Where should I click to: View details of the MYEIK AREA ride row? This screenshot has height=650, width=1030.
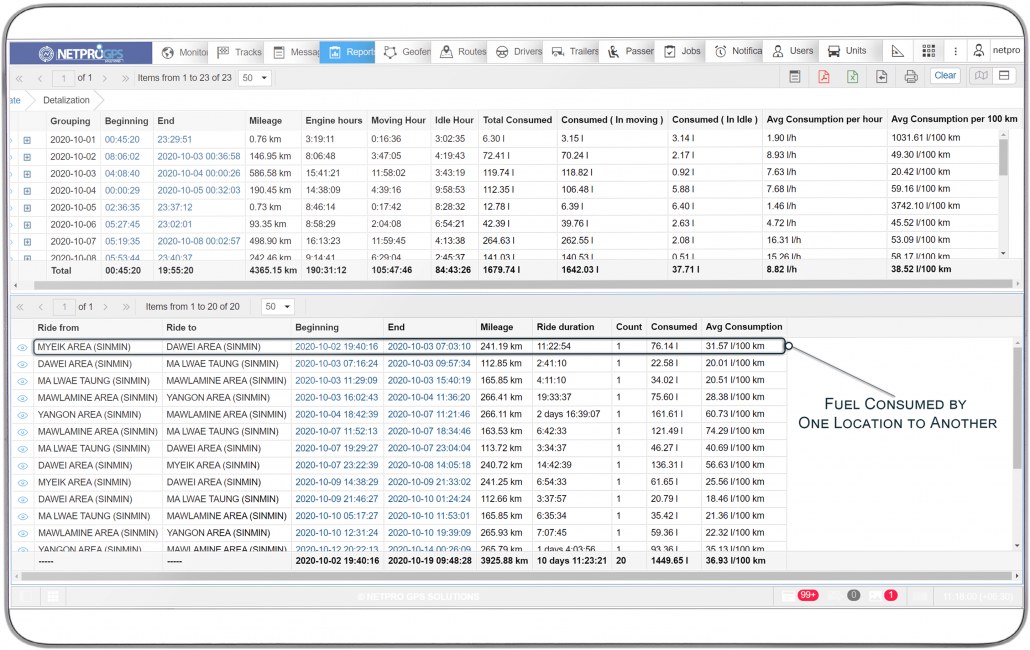pyautogui.click(x=21, y=347)
